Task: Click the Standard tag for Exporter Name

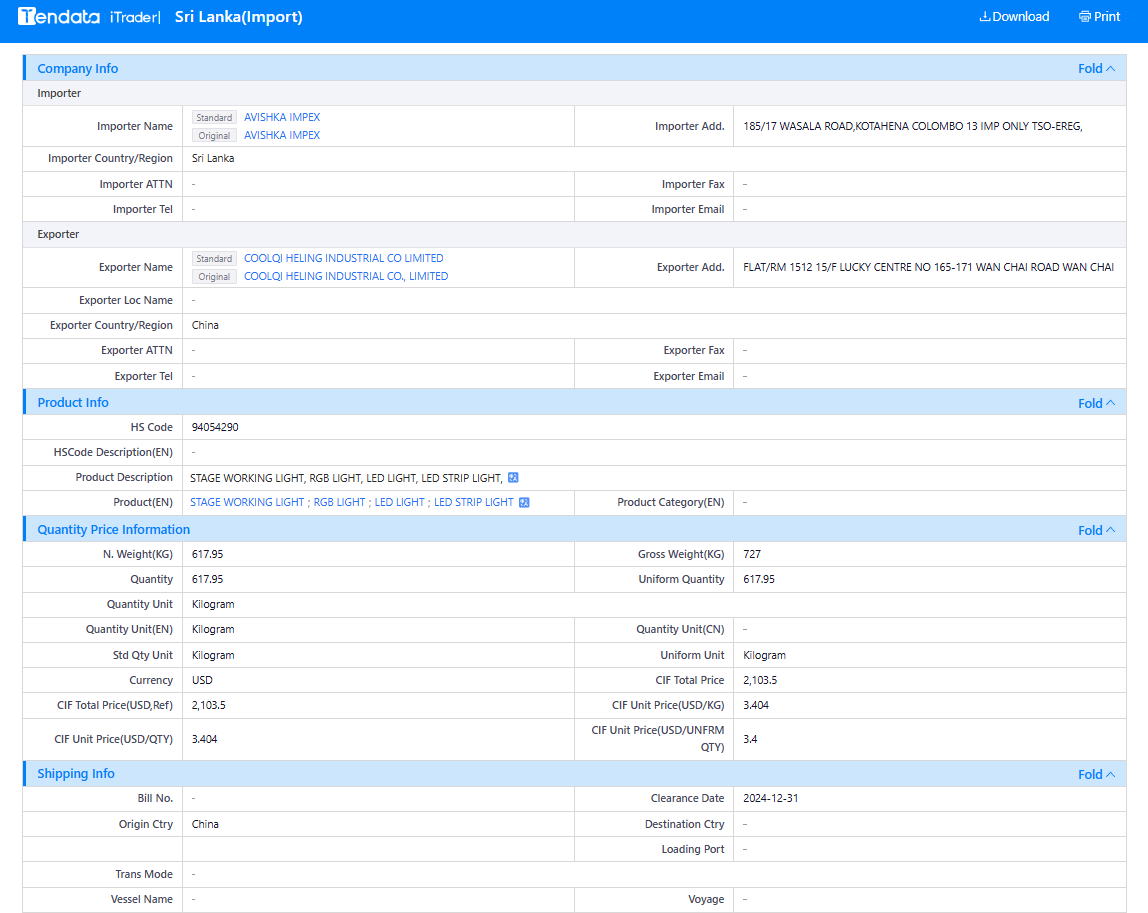Action: 214,258
